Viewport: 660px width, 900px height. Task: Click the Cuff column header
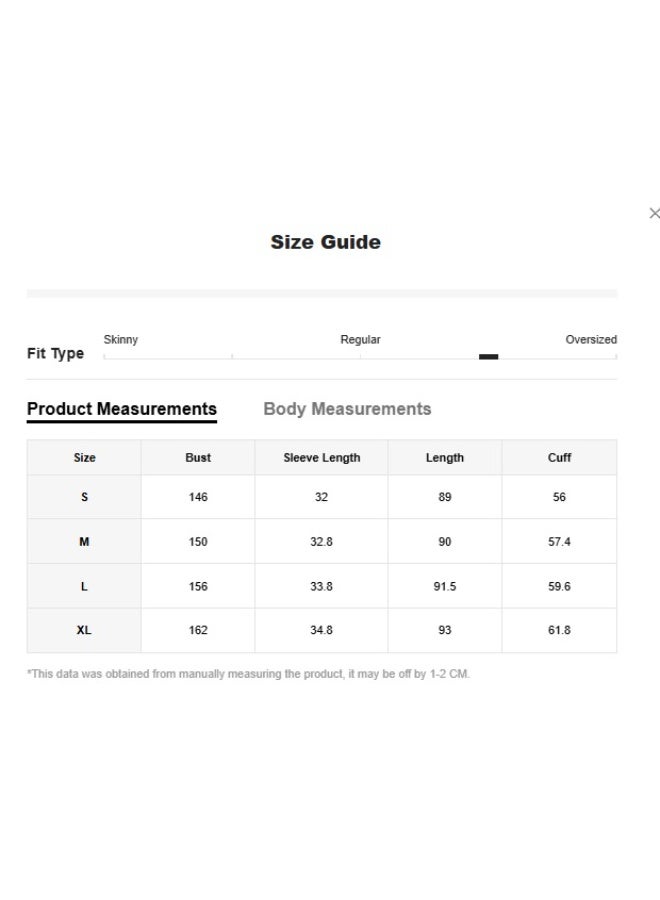(559, 458)
